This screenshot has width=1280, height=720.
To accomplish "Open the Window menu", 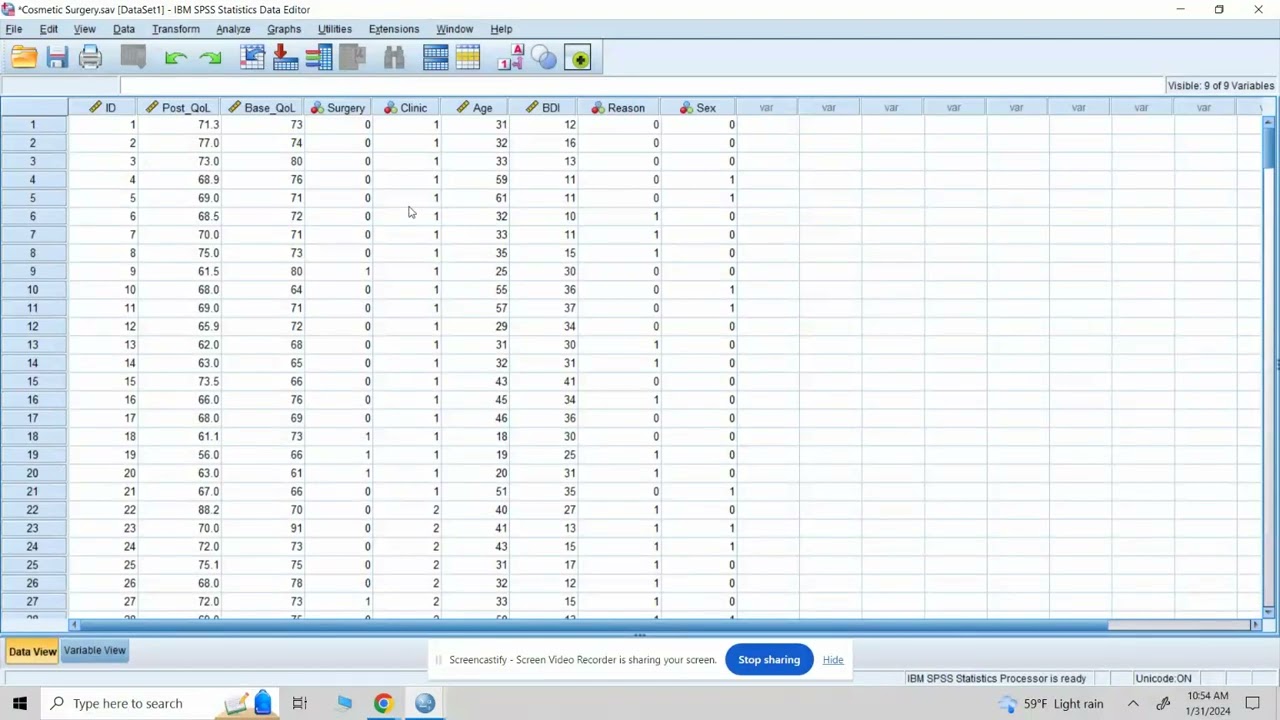I will [x=454, y=29].
